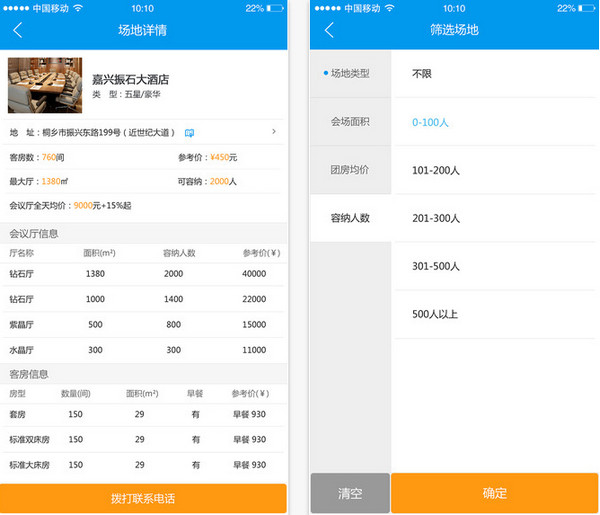Tap the price 22000 cell

[x=254, y=299]
